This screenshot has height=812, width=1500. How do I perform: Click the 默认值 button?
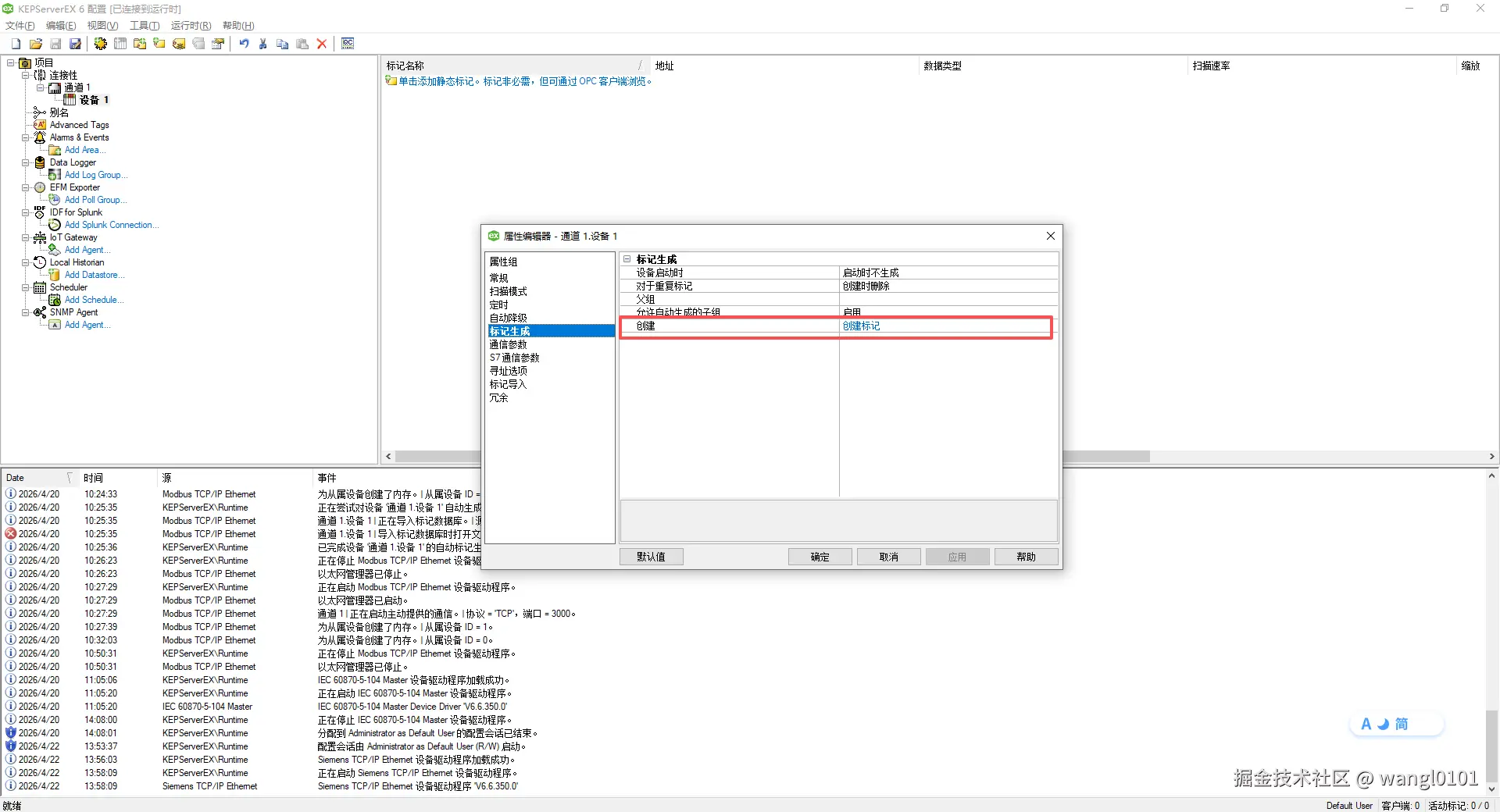pyautogui.click(x=651, y=557)
